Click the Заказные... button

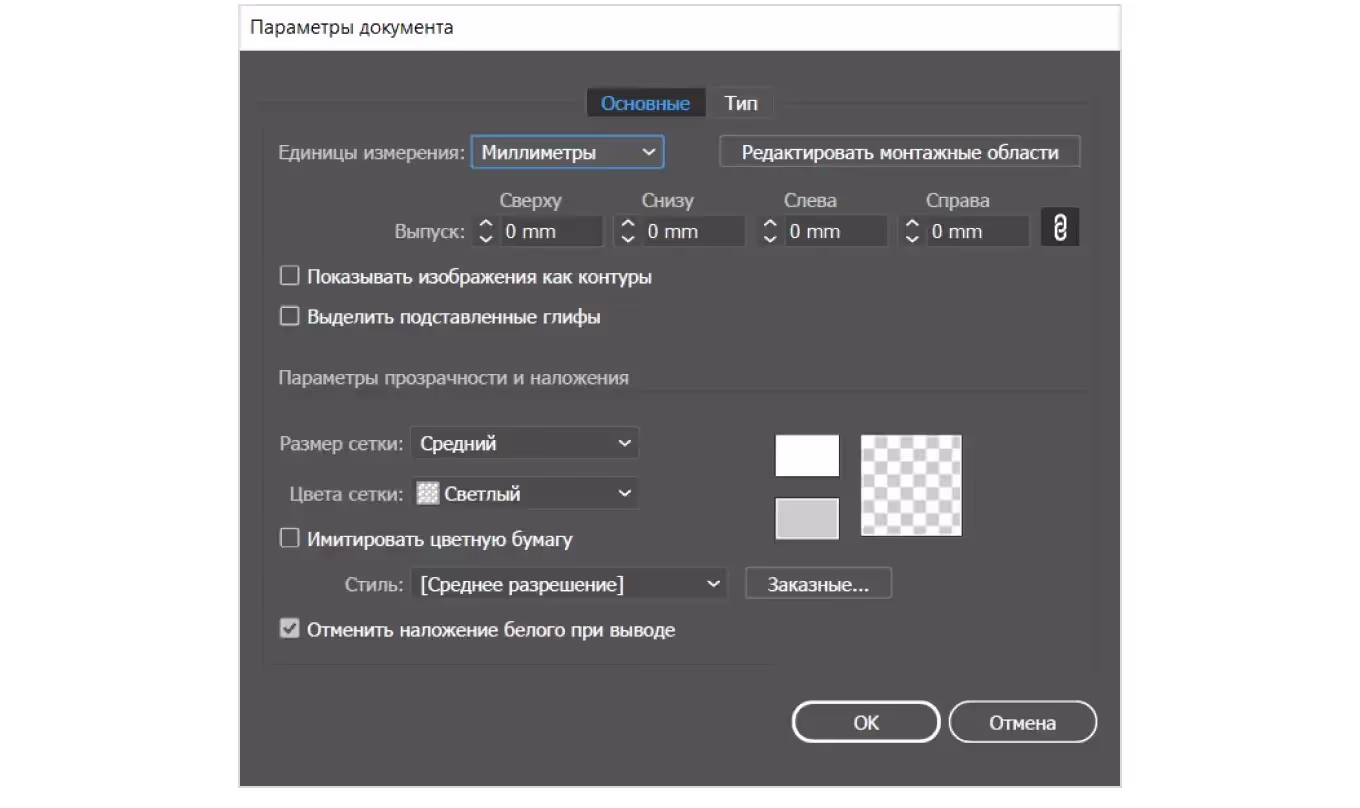click(818, 584)
